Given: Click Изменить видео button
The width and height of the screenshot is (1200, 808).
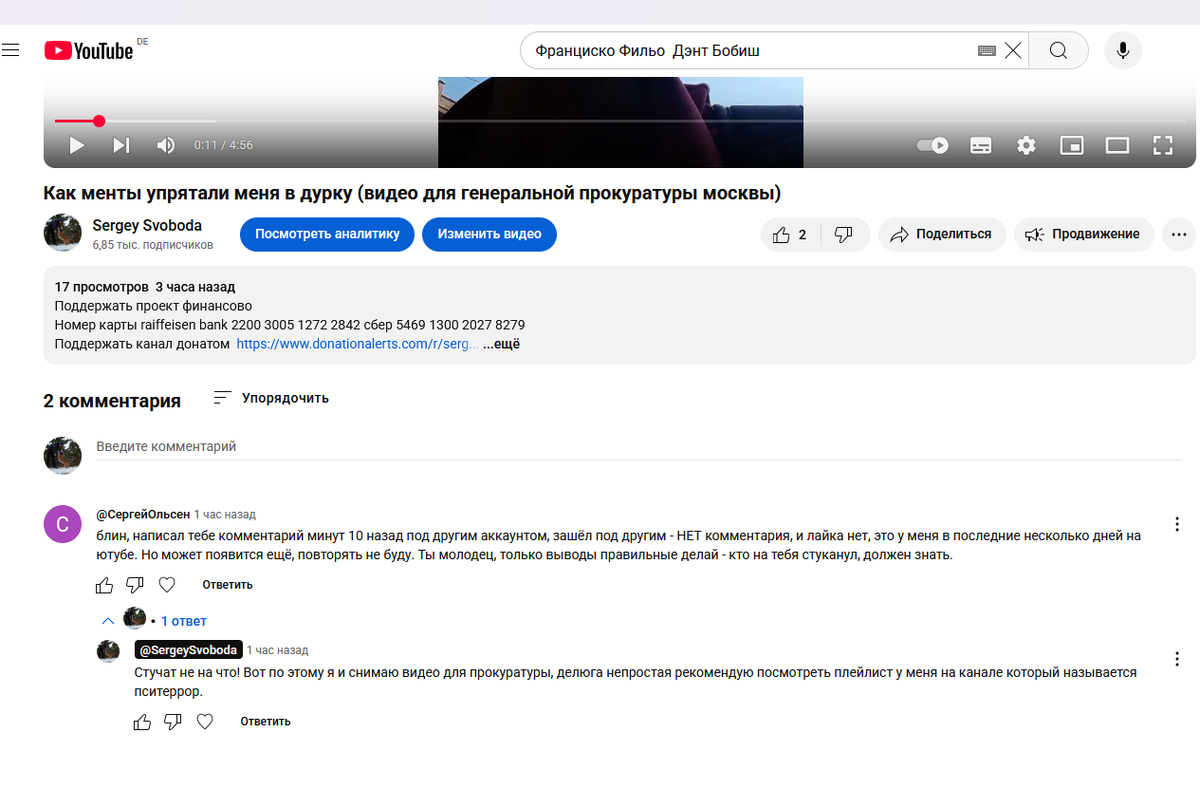Looking at the screenshot, I should 489,234.
